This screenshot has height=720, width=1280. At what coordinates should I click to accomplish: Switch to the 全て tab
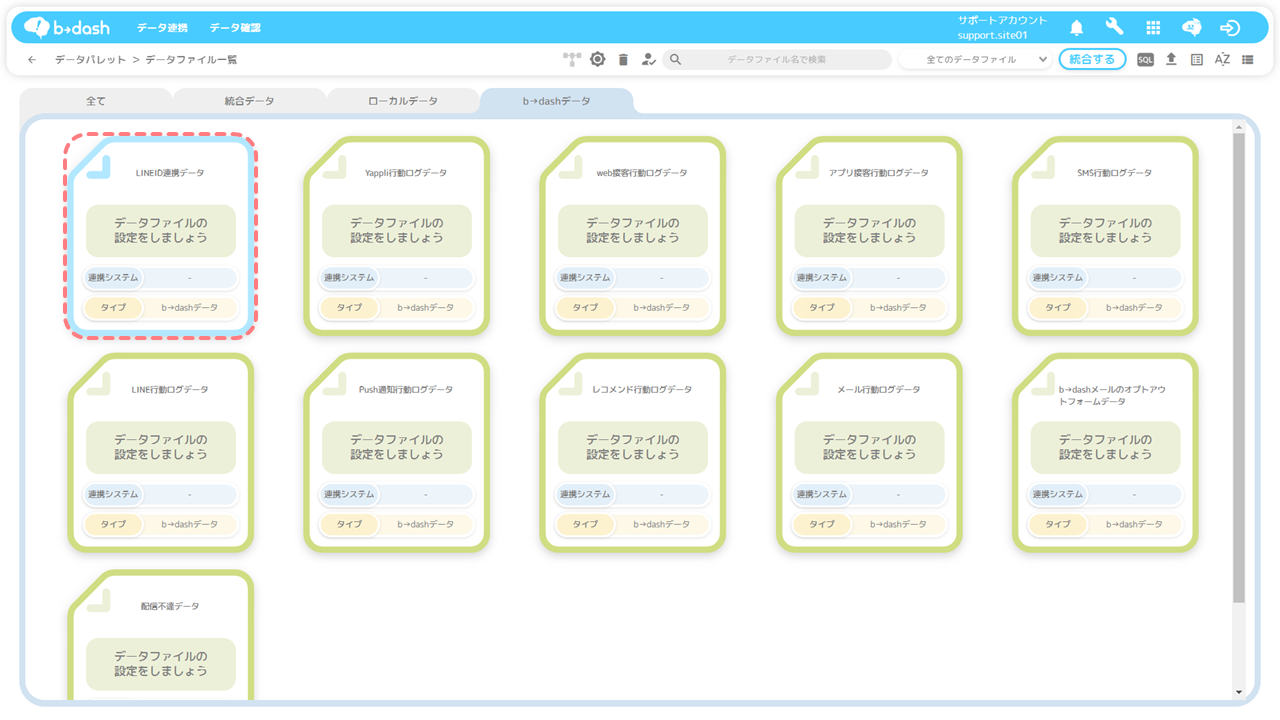96,101
